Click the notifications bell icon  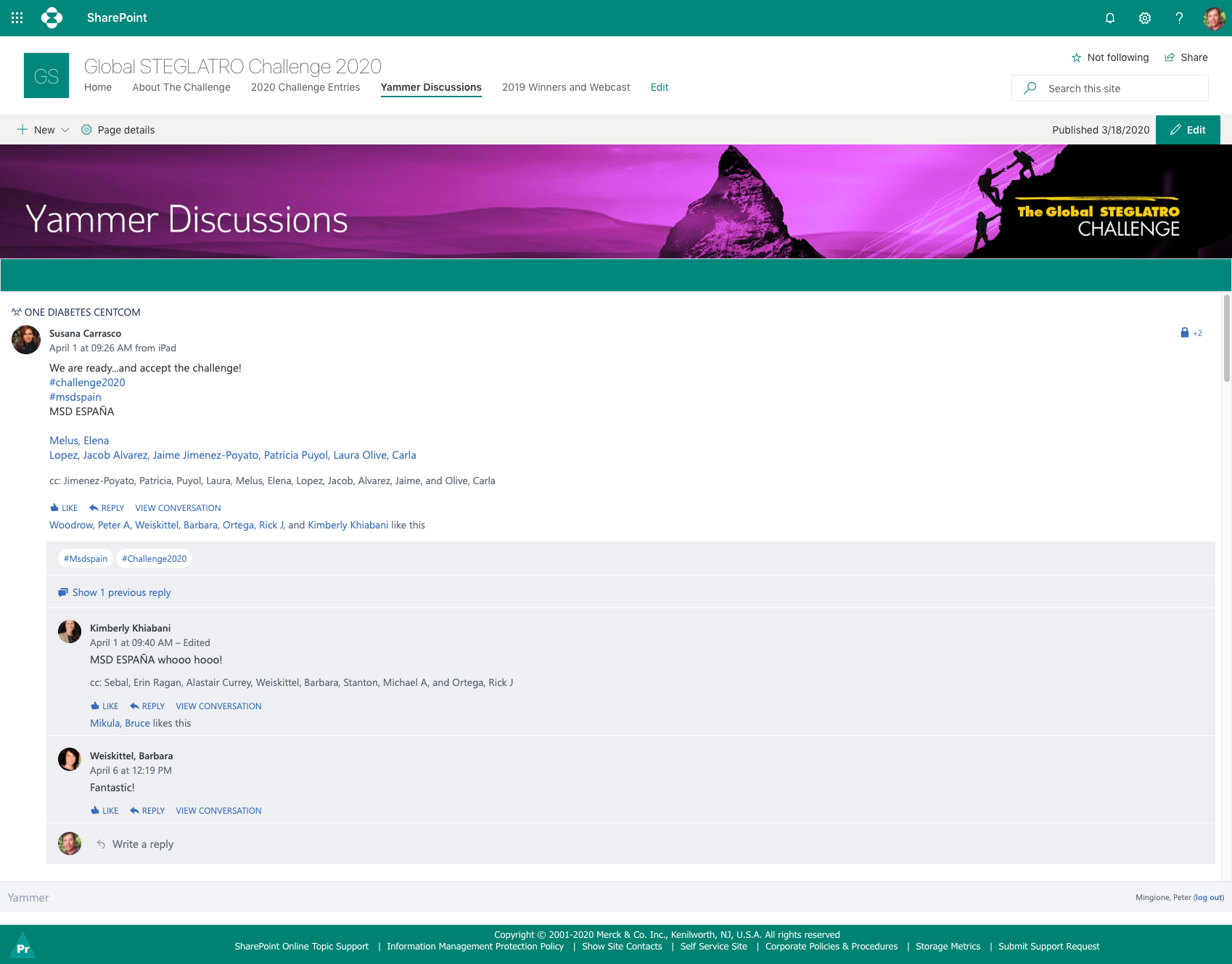pyautogui.click(x=1109, y=18)
